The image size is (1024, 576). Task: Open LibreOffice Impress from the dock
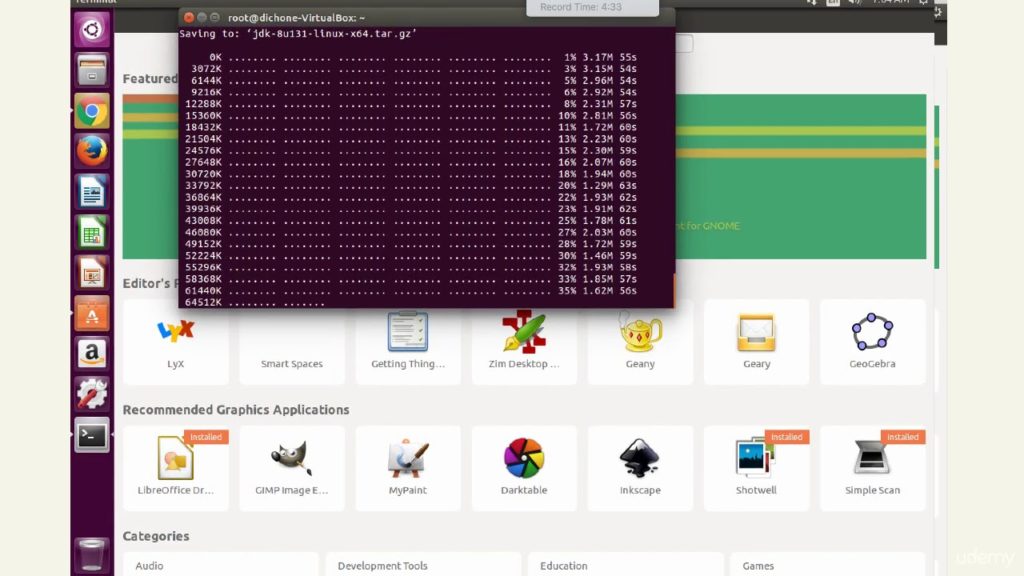(x=91, y=273)
